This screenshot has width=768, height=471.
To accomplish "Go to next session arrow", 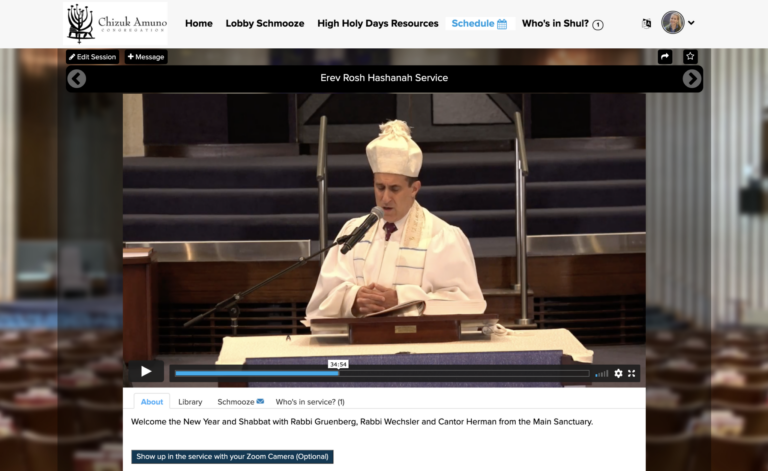I will click(x=692, y=79).
